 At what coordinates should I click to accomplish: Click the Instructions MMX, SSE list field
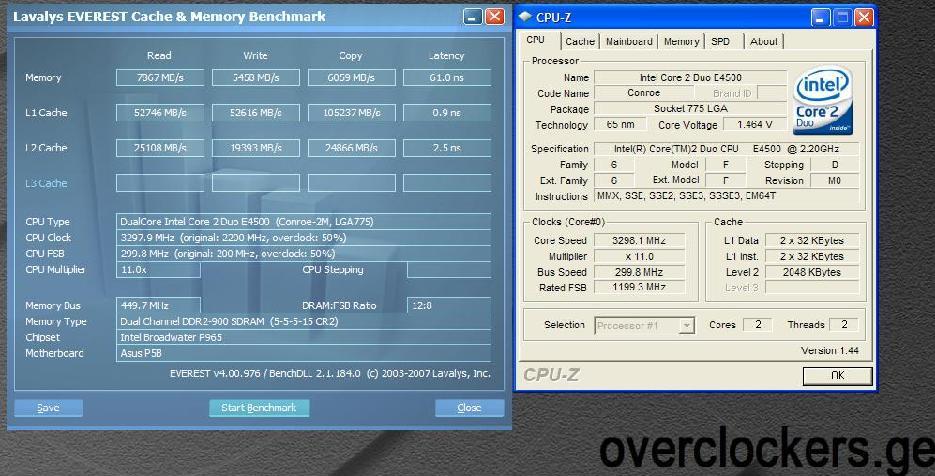(727, 196)
